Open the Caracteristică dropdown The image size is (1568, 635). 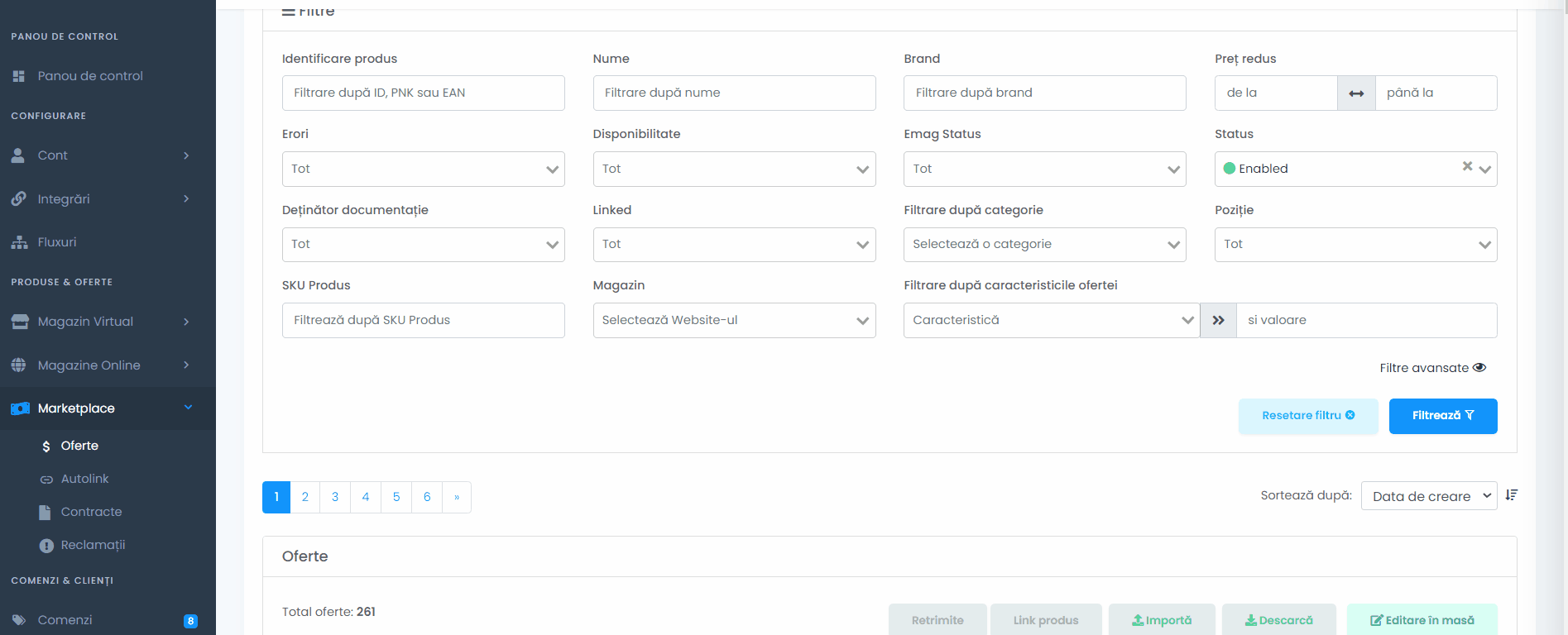1052,321
